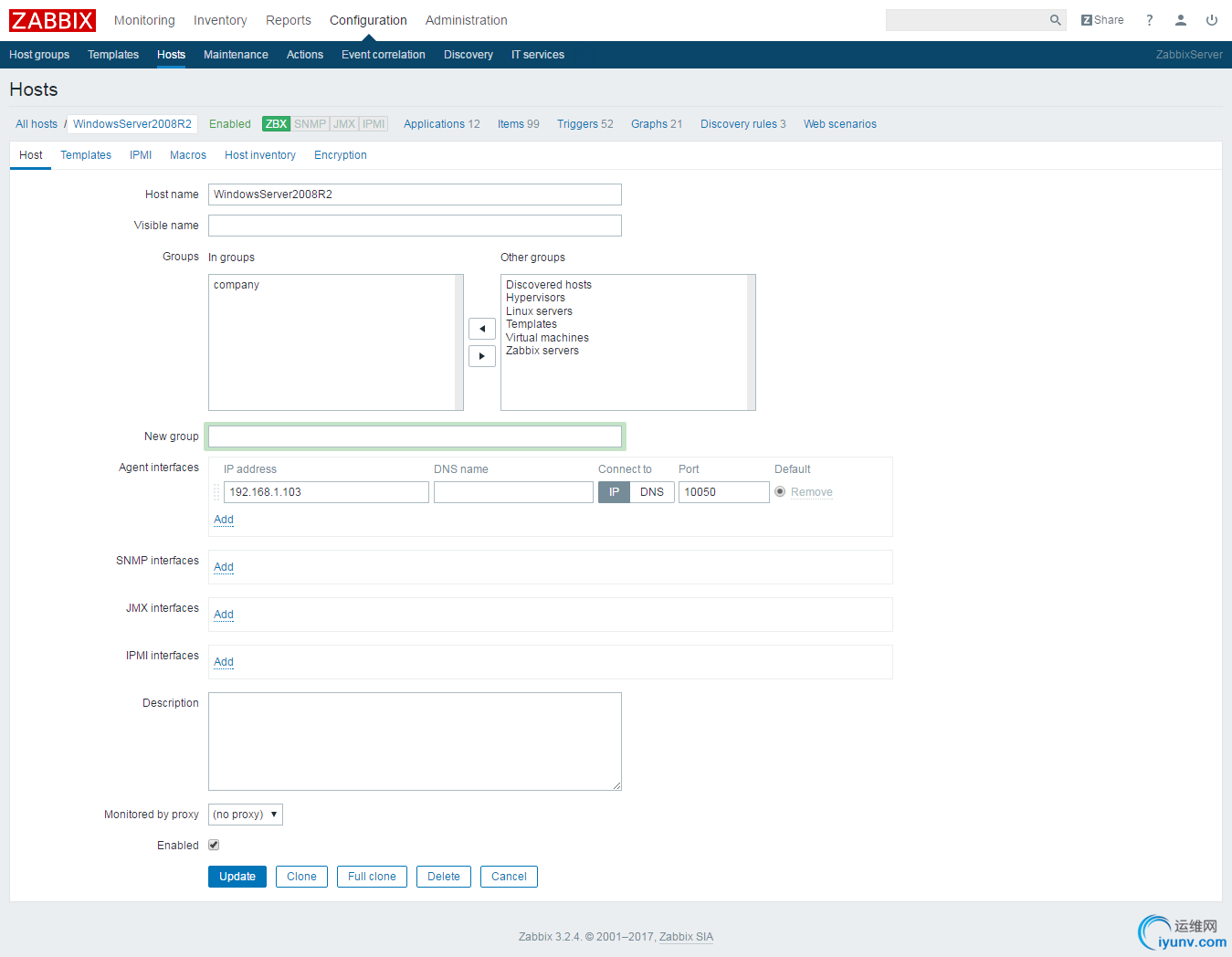Click the Visible name input field
The height and width of the screenshot is (957, 1232).
415,226
